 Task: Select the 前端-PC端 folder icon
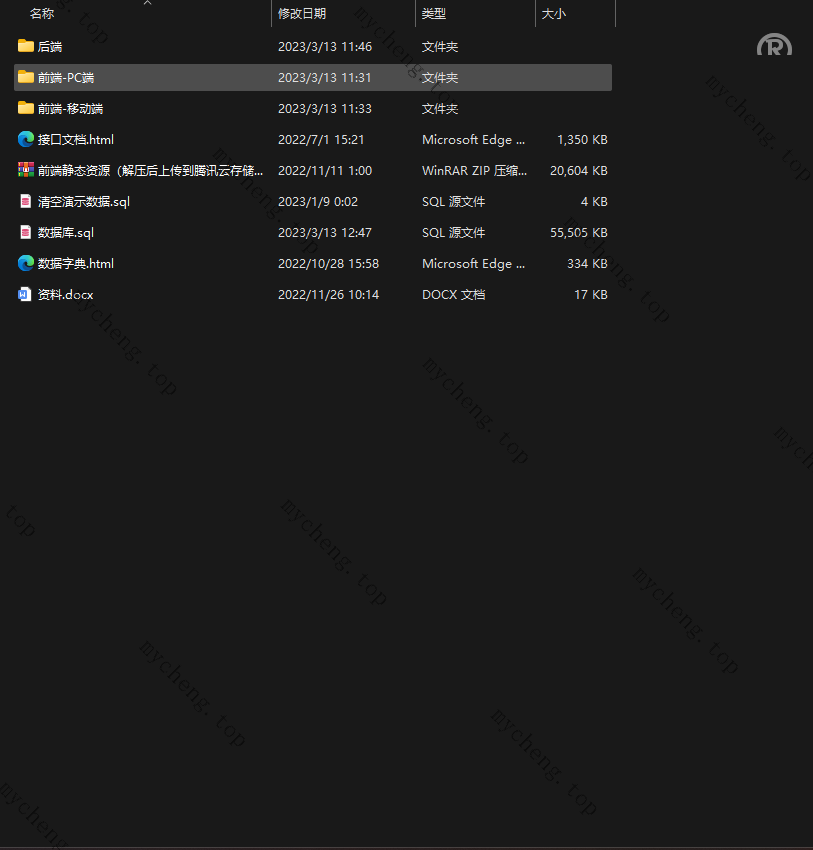coord(26,77)
